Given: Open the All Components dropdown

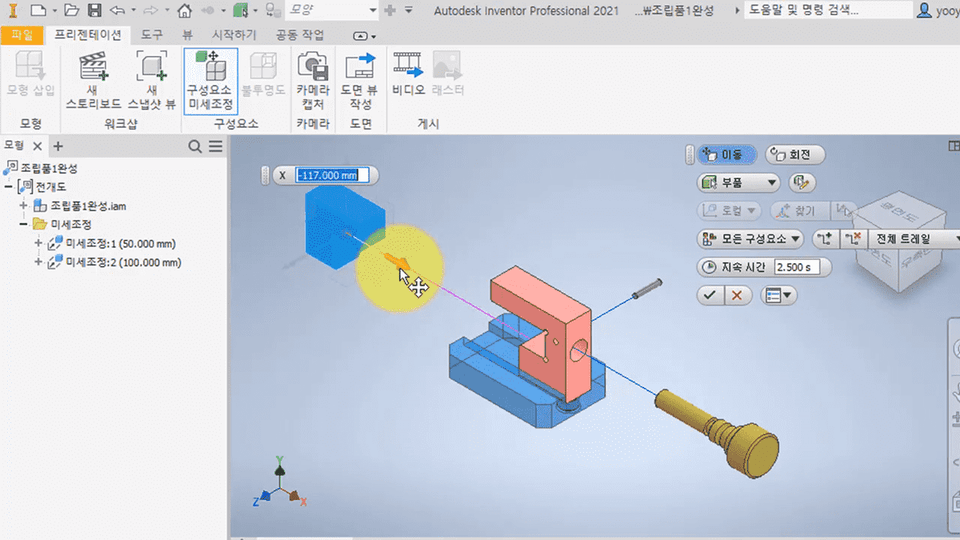Looking at the screenshot, I should [x=751, y=239].
